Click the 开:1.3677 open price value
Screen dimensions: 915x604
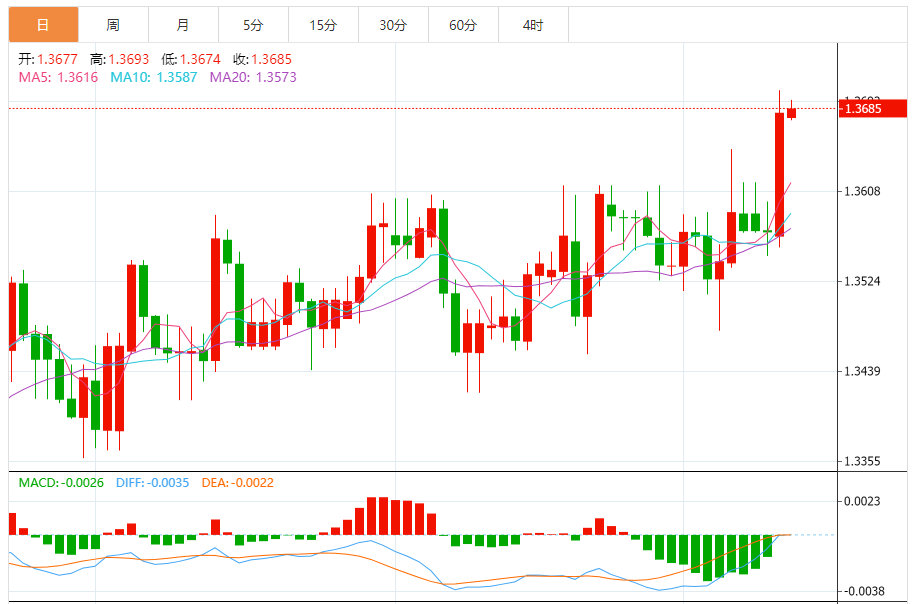click(48, 59)
